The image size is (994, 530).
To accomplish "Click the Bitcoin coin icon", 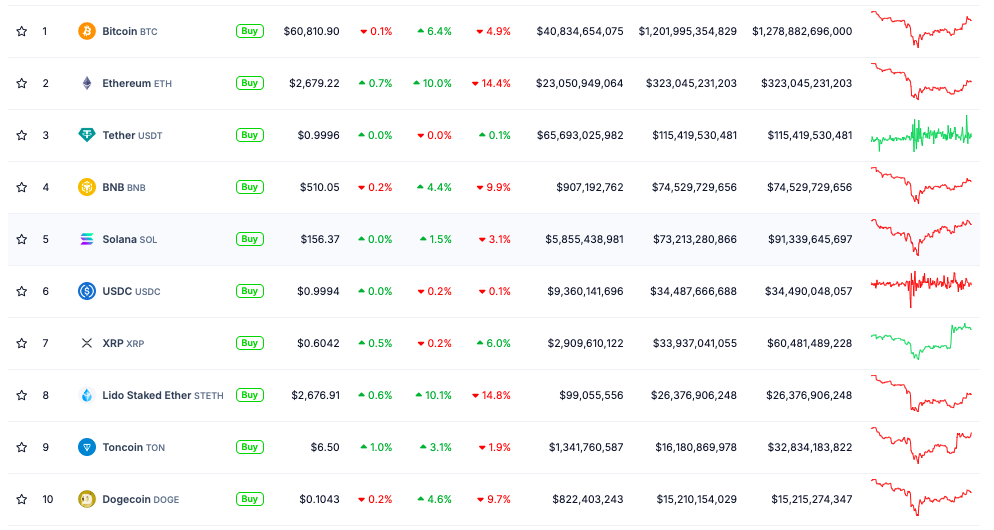I will (87, 31).
